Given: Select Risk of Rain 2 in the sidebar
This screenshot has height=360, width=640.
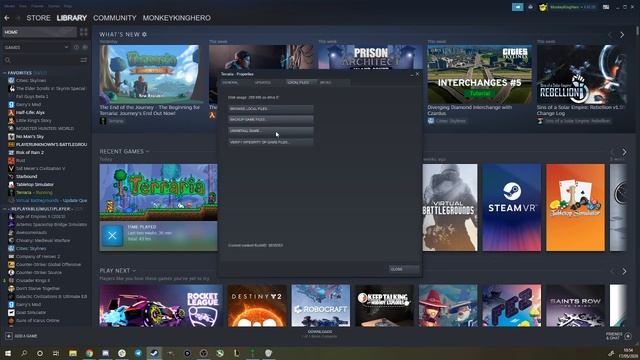Looking at the screenshot, I should [30, 152].
